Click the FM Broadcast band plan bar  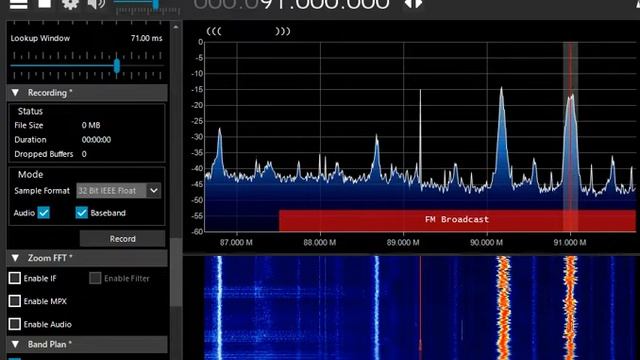coord(457,220)
